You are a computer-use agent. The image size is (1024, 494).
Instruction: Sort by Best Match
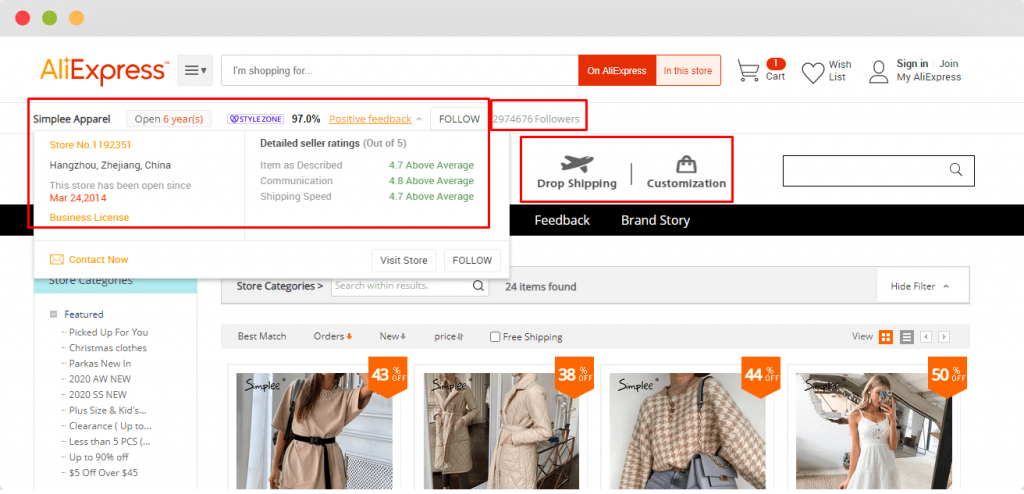(262, 337)
